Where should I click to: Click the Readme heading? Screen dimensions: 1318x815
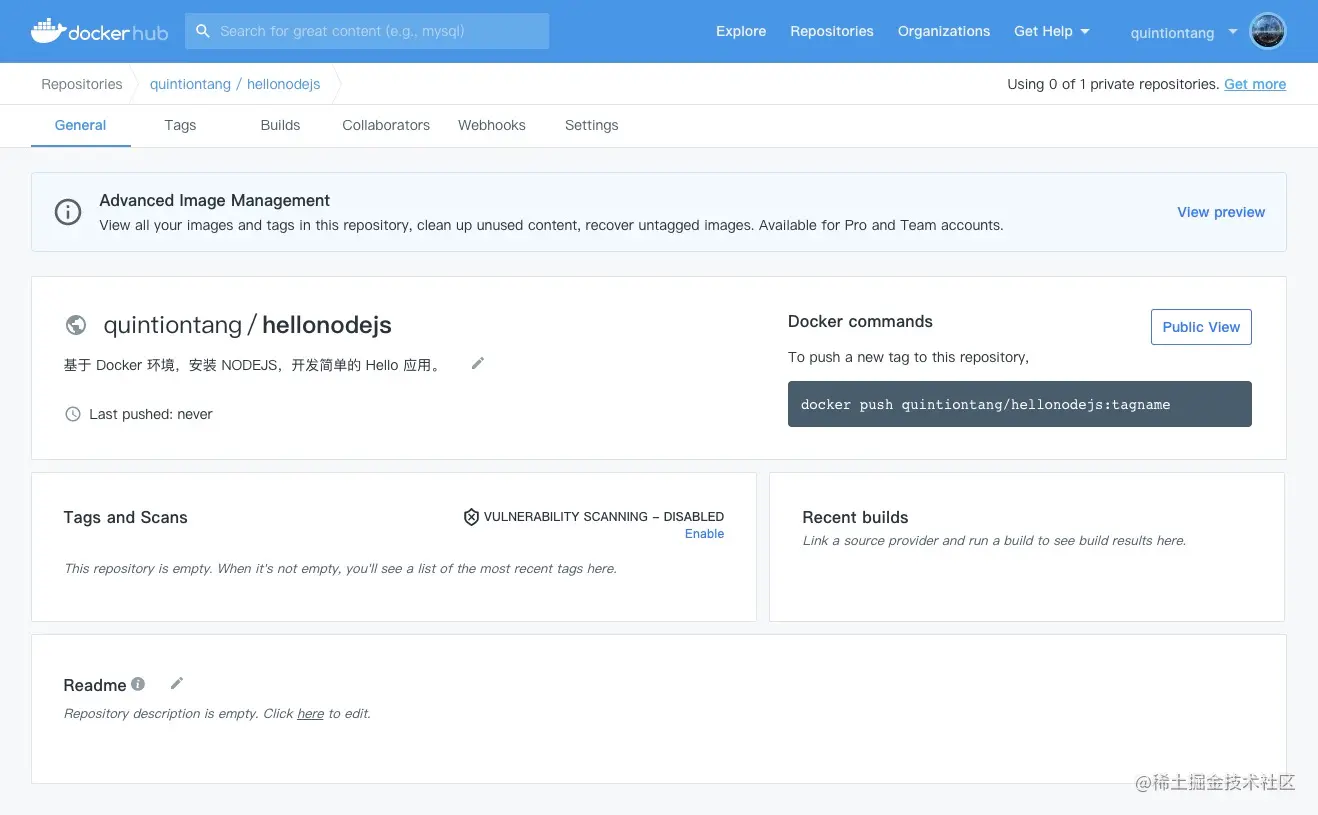[95, 685]
